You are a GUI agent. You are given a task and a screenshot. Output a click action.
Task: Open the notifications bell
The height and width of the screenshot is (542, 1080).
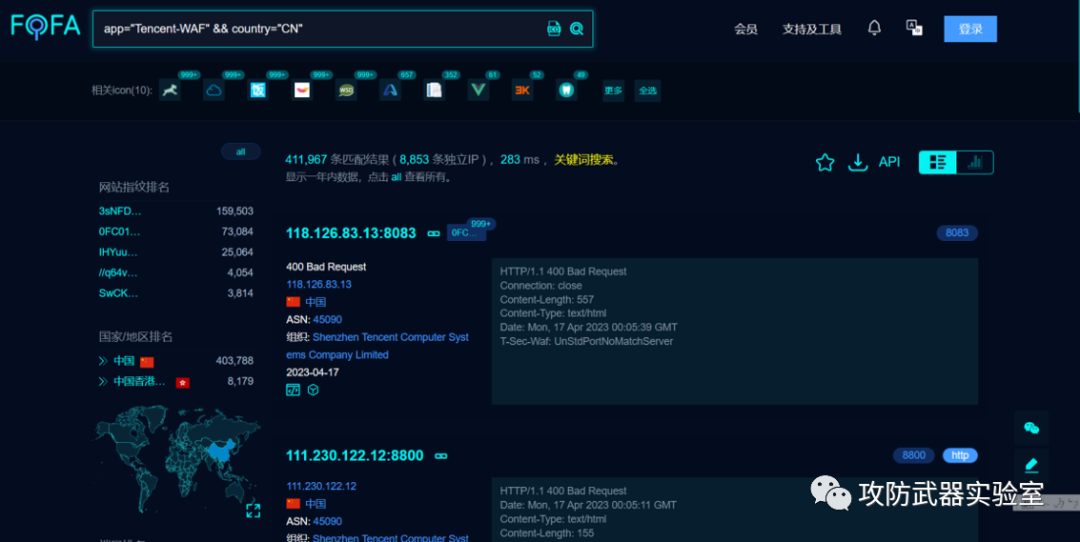(874, 28)
